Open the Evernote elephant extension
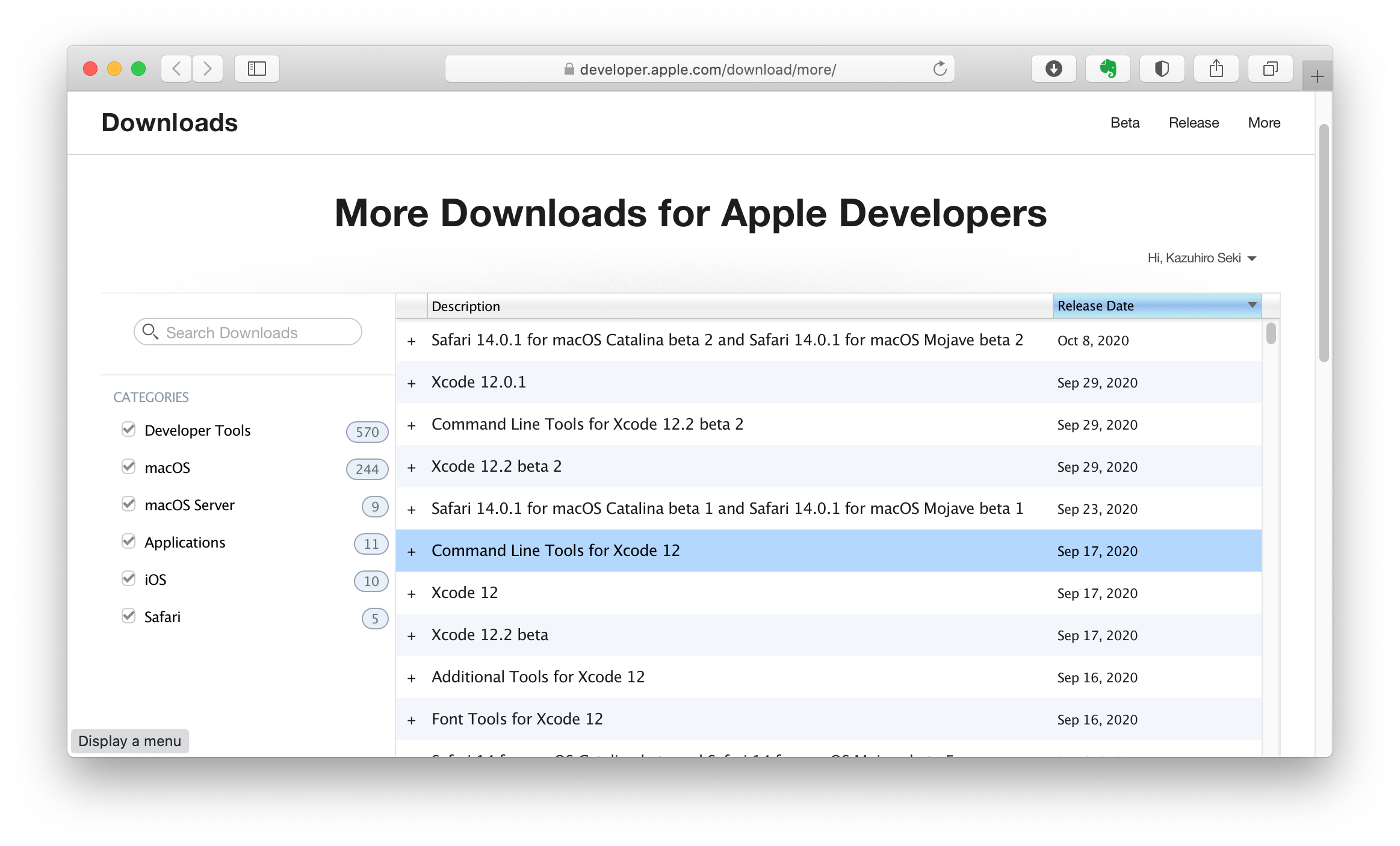This screenshot has width=1400, height=846. pyautogui.click(x=1107, y=69)
